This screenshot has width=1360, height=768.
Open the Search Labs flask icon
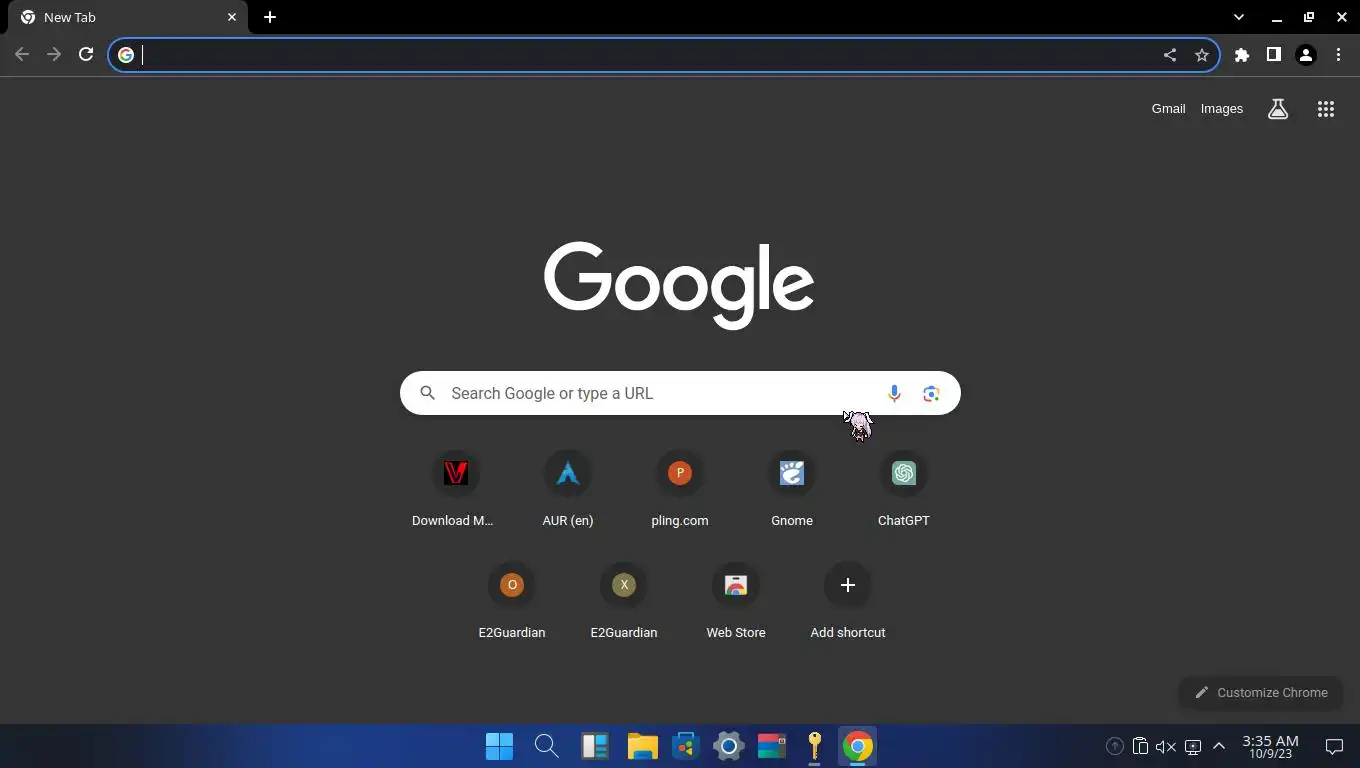pos(1278,109)
